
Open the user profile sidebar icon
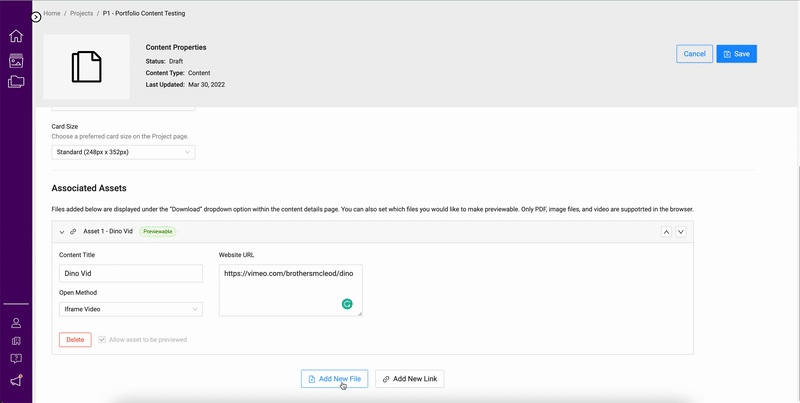click(16, 323)
